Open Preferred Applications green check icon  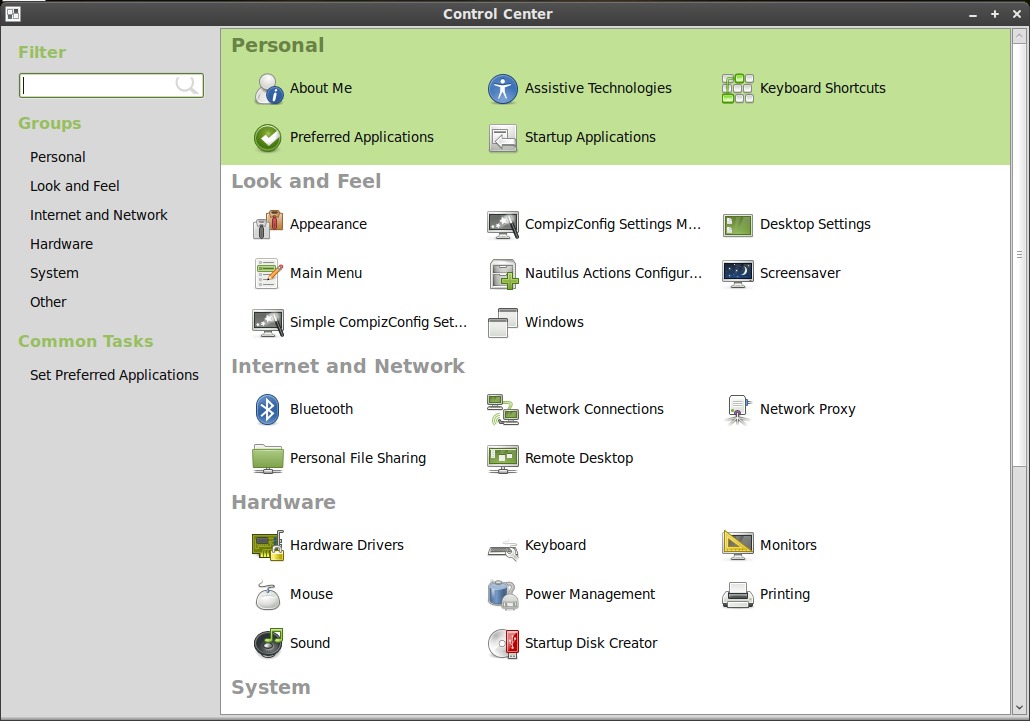point(268,138)
